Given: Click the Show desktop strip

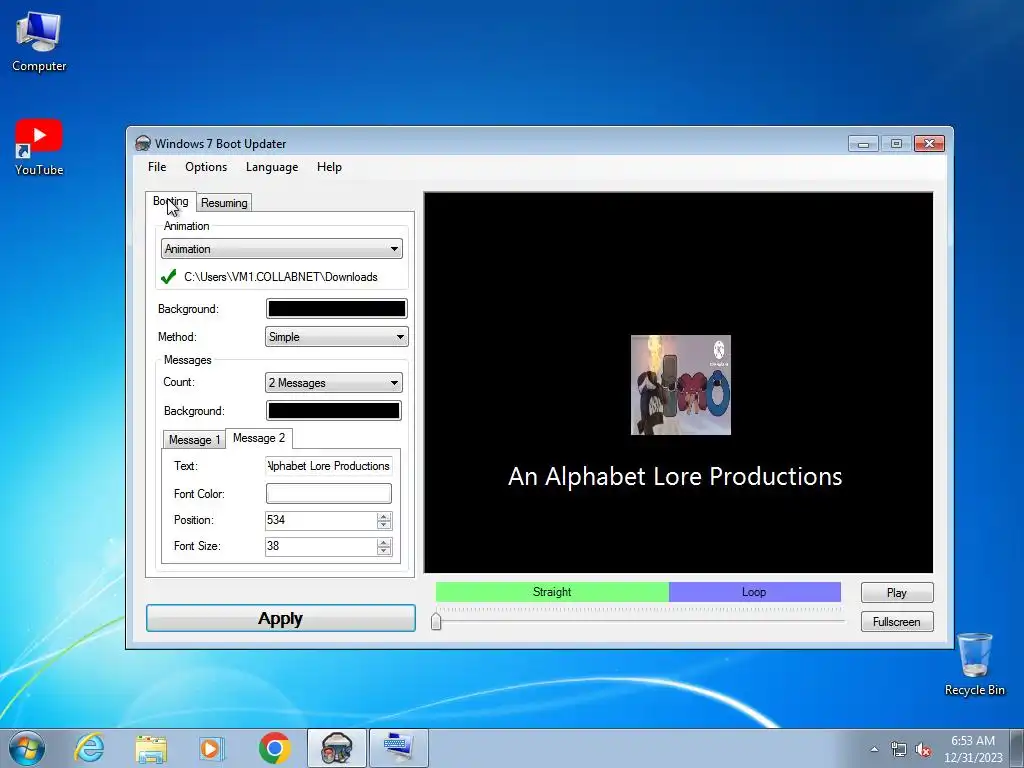Looking at the screenshot, I should click(1017, 748).
